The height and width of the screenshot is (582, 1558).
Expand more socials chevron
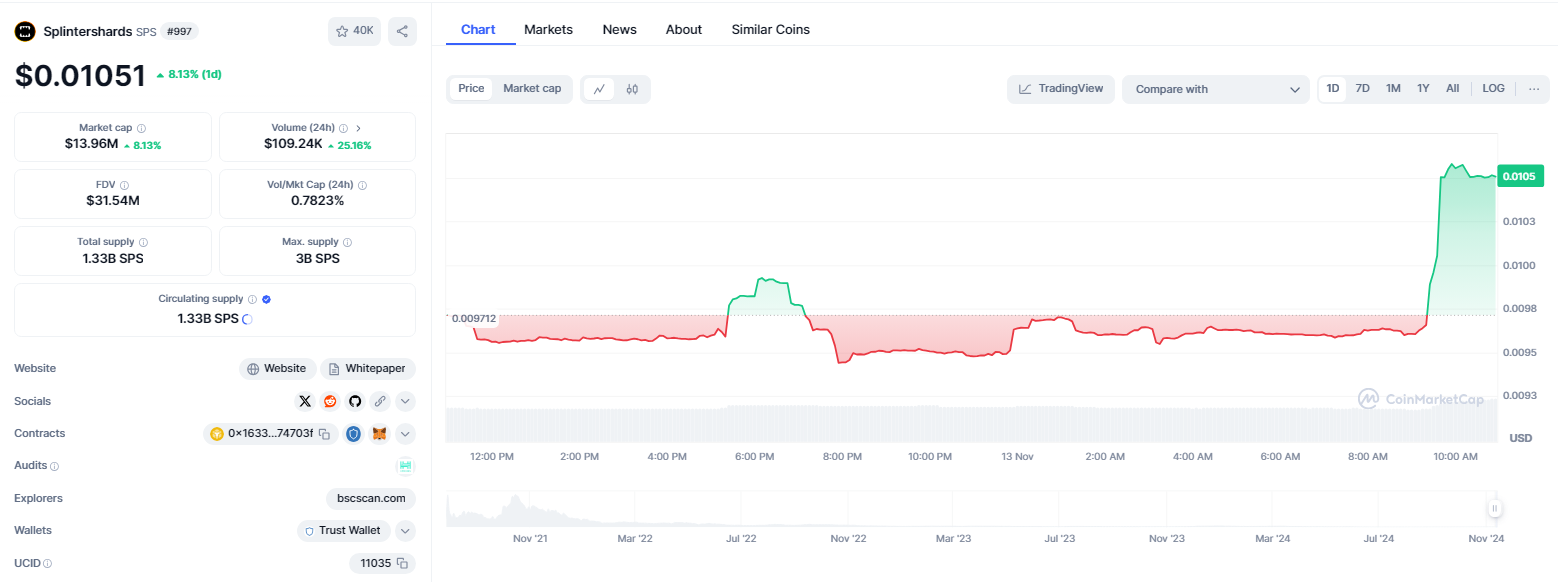point(405,401)
